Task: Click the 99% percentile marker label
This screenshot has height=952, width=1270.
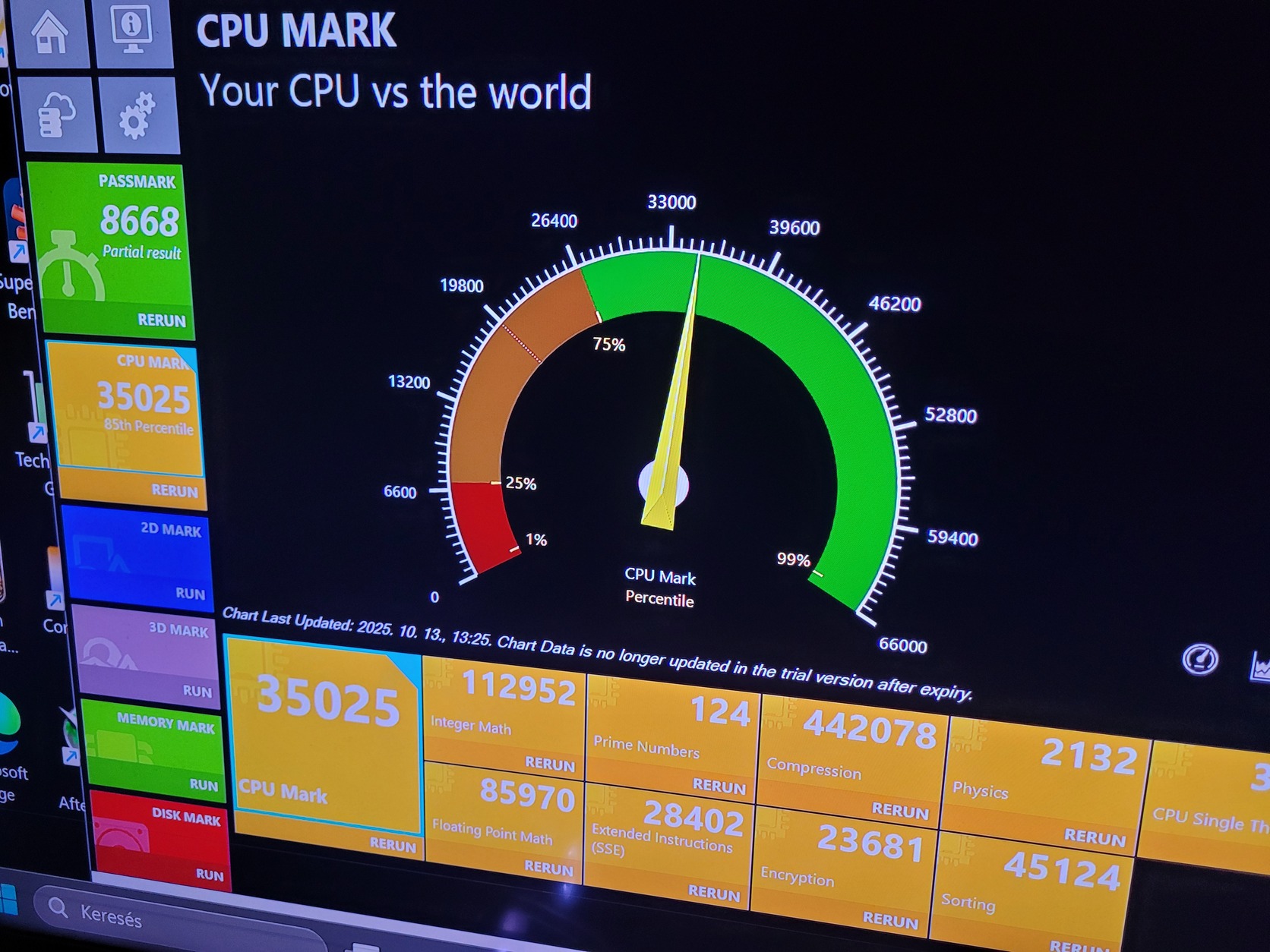Action: tap(793, 560)
